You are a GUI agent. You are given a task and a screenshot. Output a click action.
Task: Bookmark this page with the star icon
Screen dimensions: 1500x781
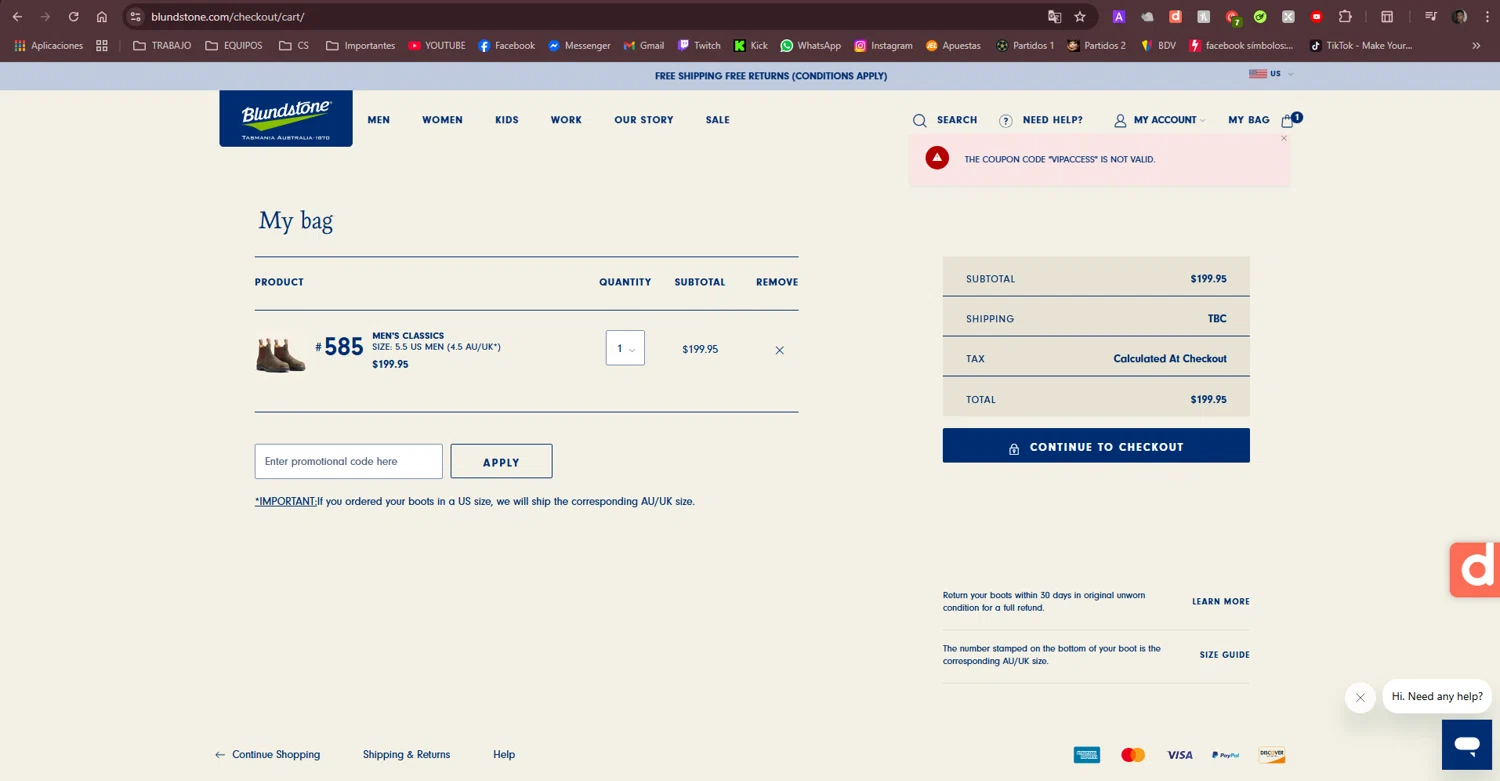(1080, 16)
